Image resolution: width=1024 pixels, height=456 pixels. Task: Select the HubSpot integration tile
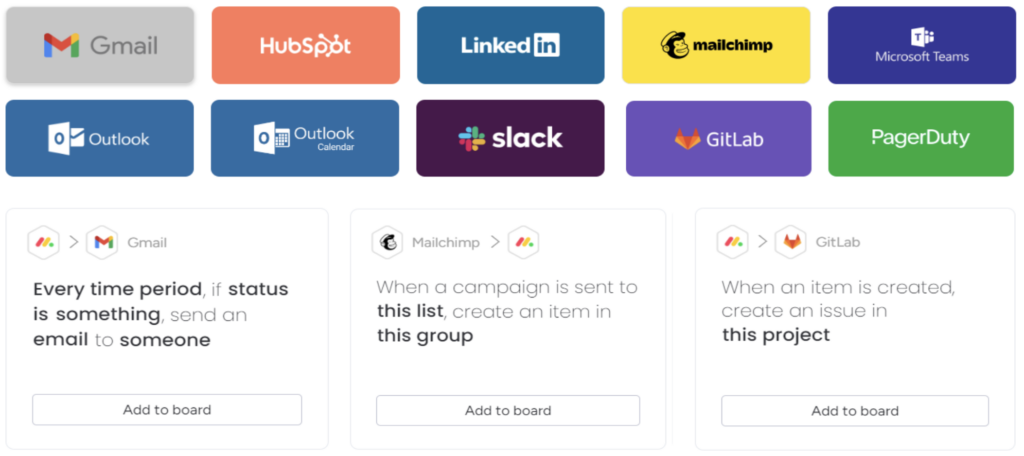[306, 45]
